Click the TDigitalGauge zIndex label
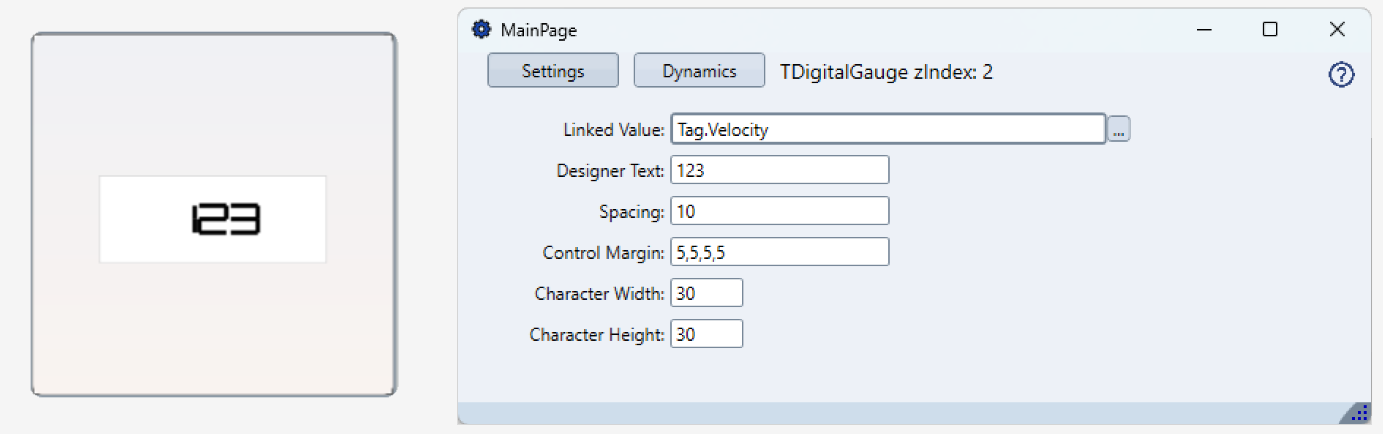 (886, 72)
